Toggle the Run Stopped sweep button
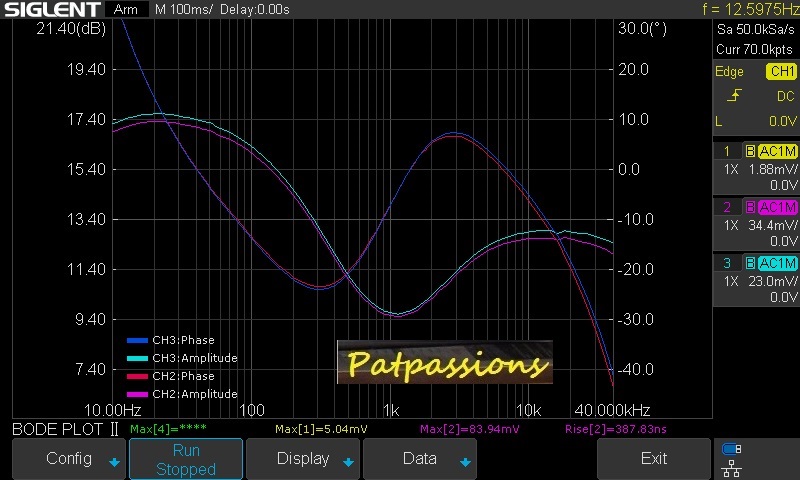The width and height of the screenshot is (800, 480). (x=186, y=459)
